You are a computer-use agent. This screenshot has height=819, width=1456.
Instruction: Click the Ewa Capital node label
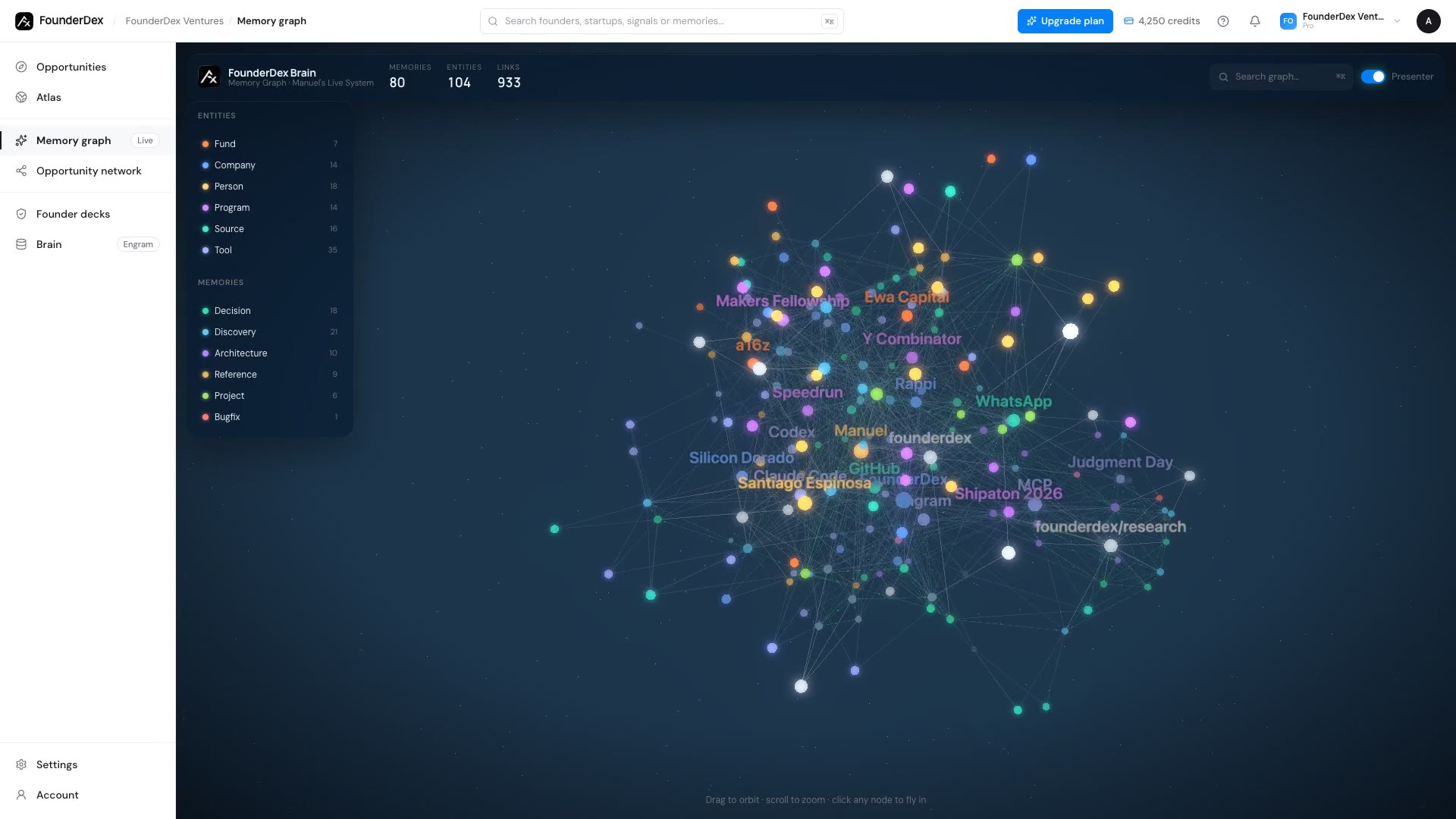coord(906,297)
